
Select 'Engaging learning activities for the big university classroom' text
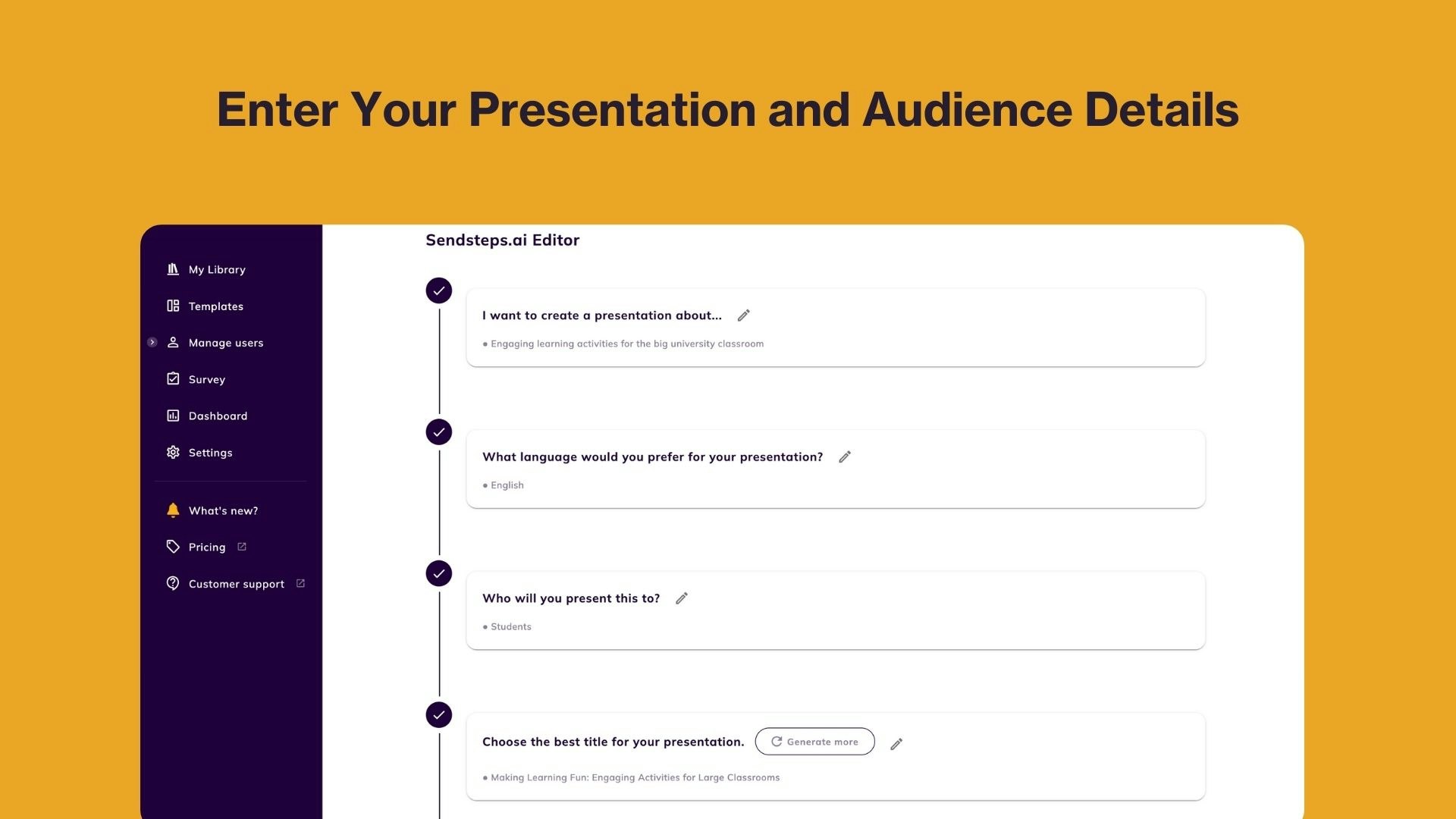[627, 344]
